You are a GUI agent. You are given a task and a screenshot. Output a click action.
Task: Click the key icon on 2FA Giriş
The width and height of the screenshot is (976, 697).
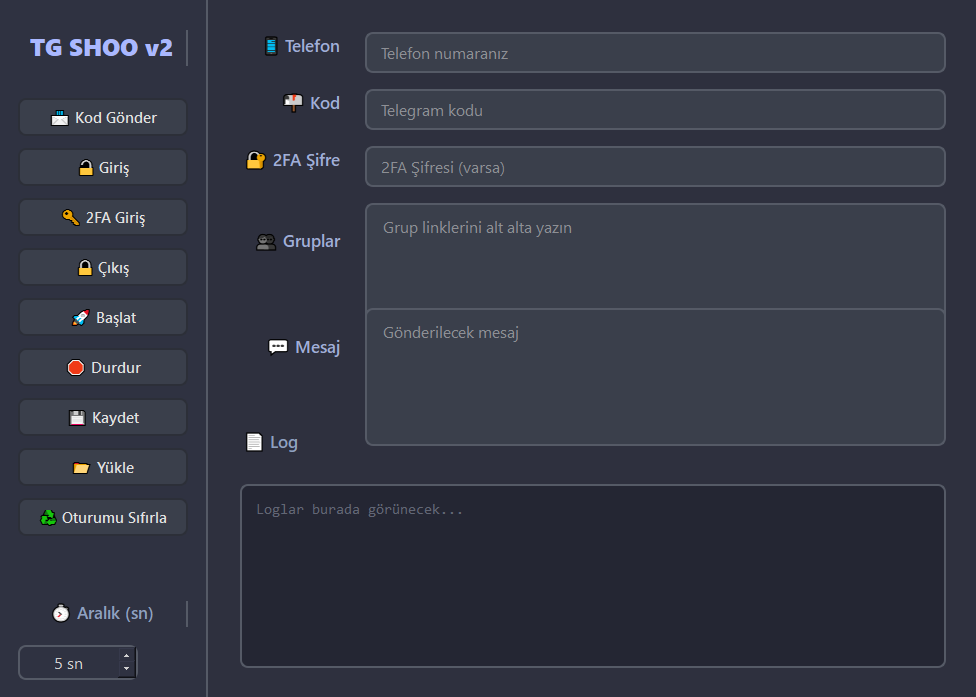click(70, 217)
